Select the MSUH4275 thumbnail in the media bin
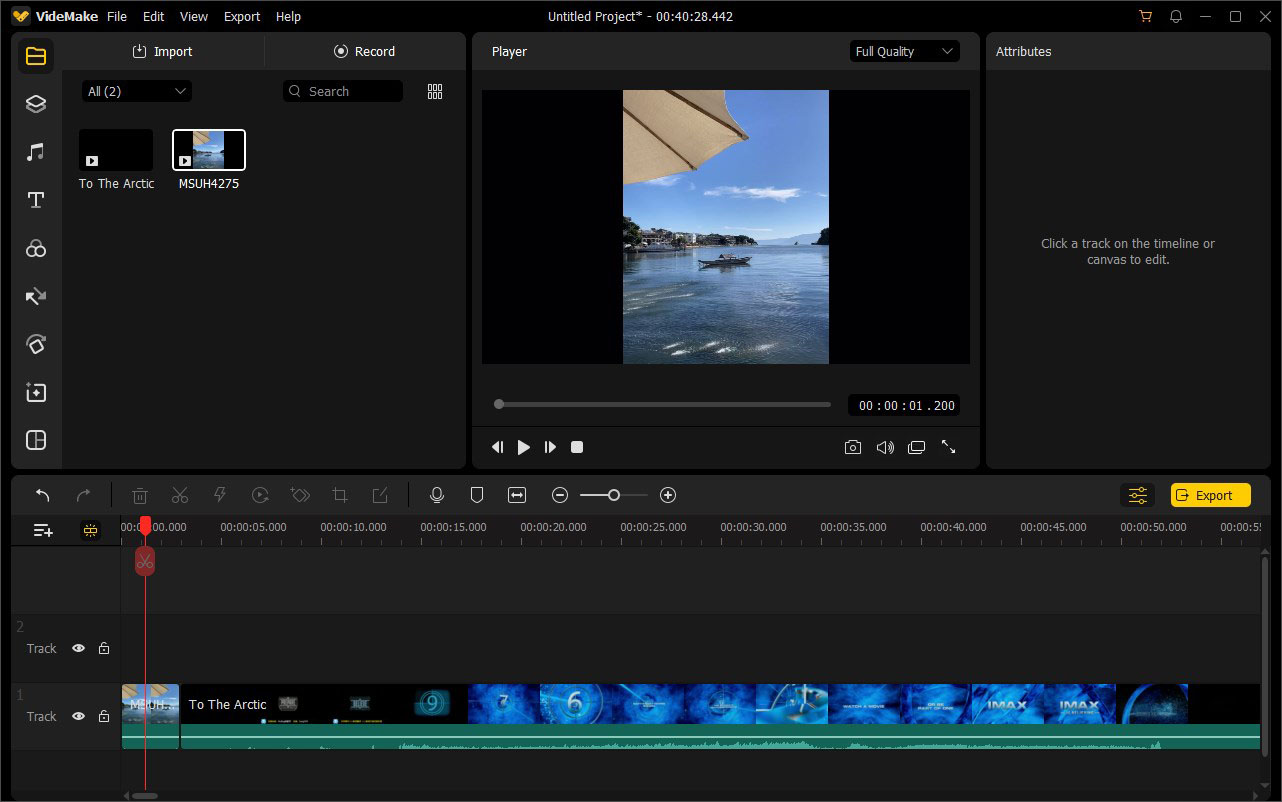The image size is (1282, 802). point(208,148)
